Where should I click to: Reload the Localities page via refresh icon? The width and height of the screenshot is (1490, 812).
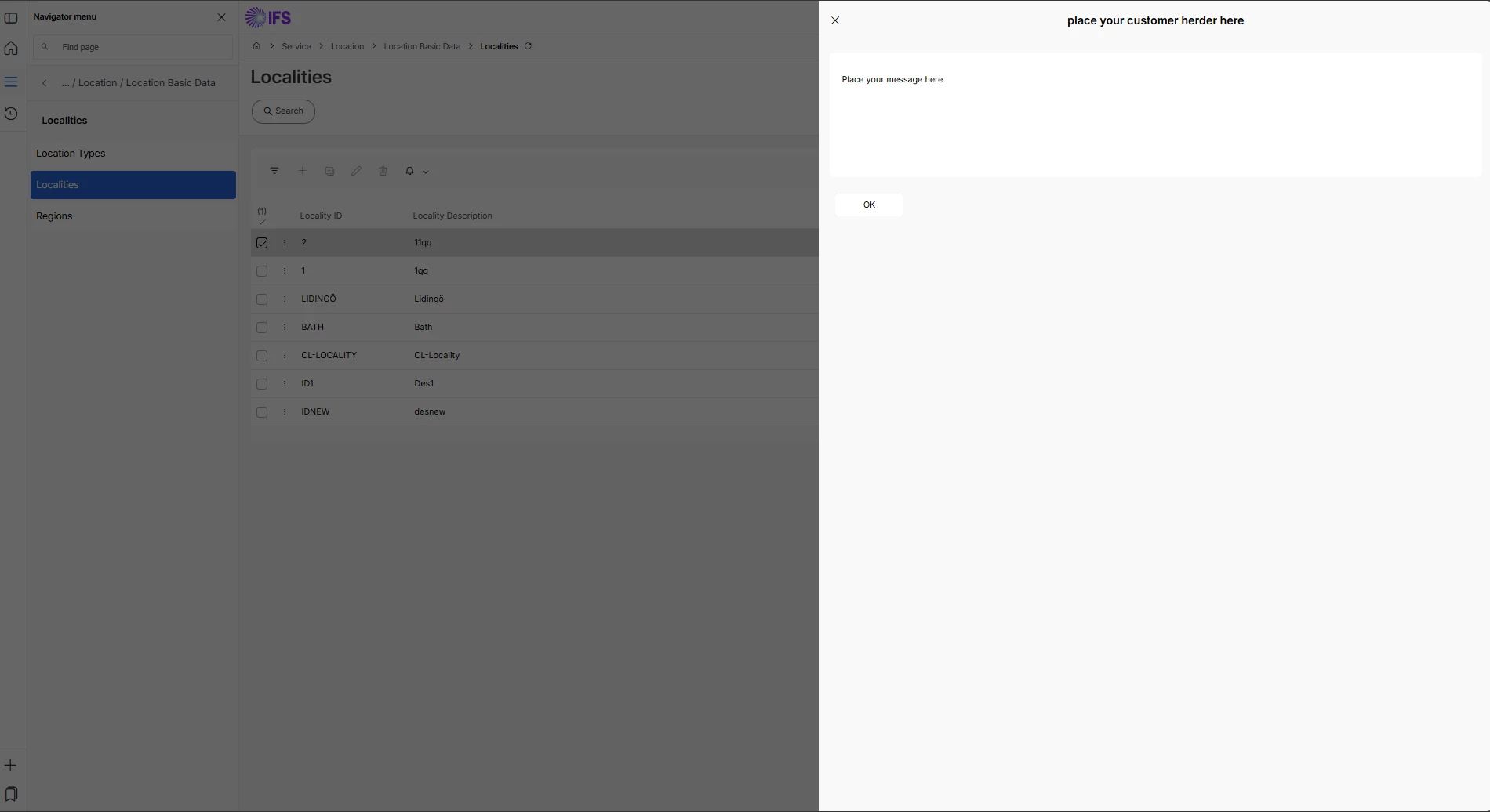tap(529, 46)
